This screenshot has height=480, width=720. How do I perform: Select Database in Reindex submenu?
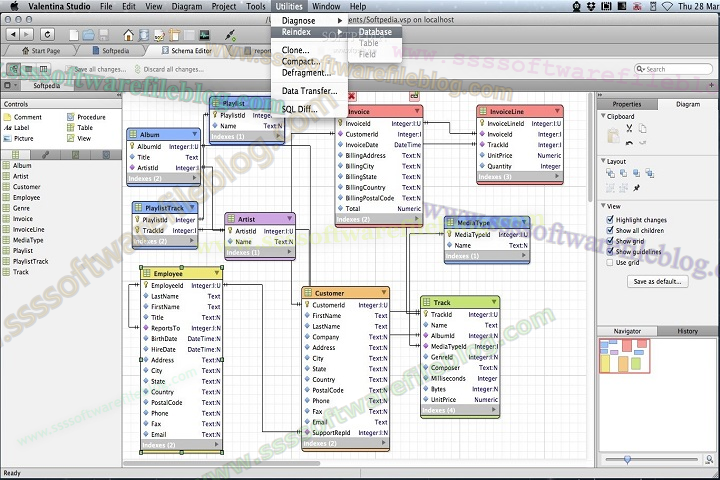pyautogui.click(x=375, y=32)
